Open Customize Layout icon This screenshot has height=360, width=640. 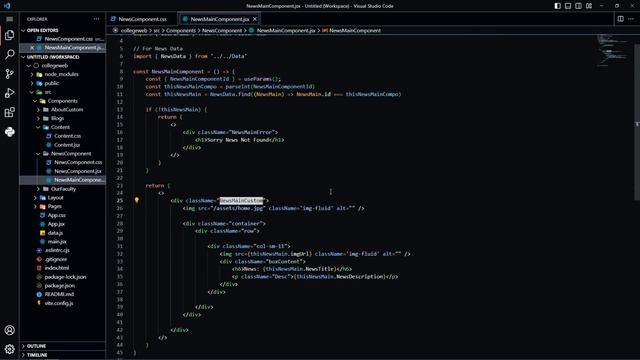coord(589,6)
